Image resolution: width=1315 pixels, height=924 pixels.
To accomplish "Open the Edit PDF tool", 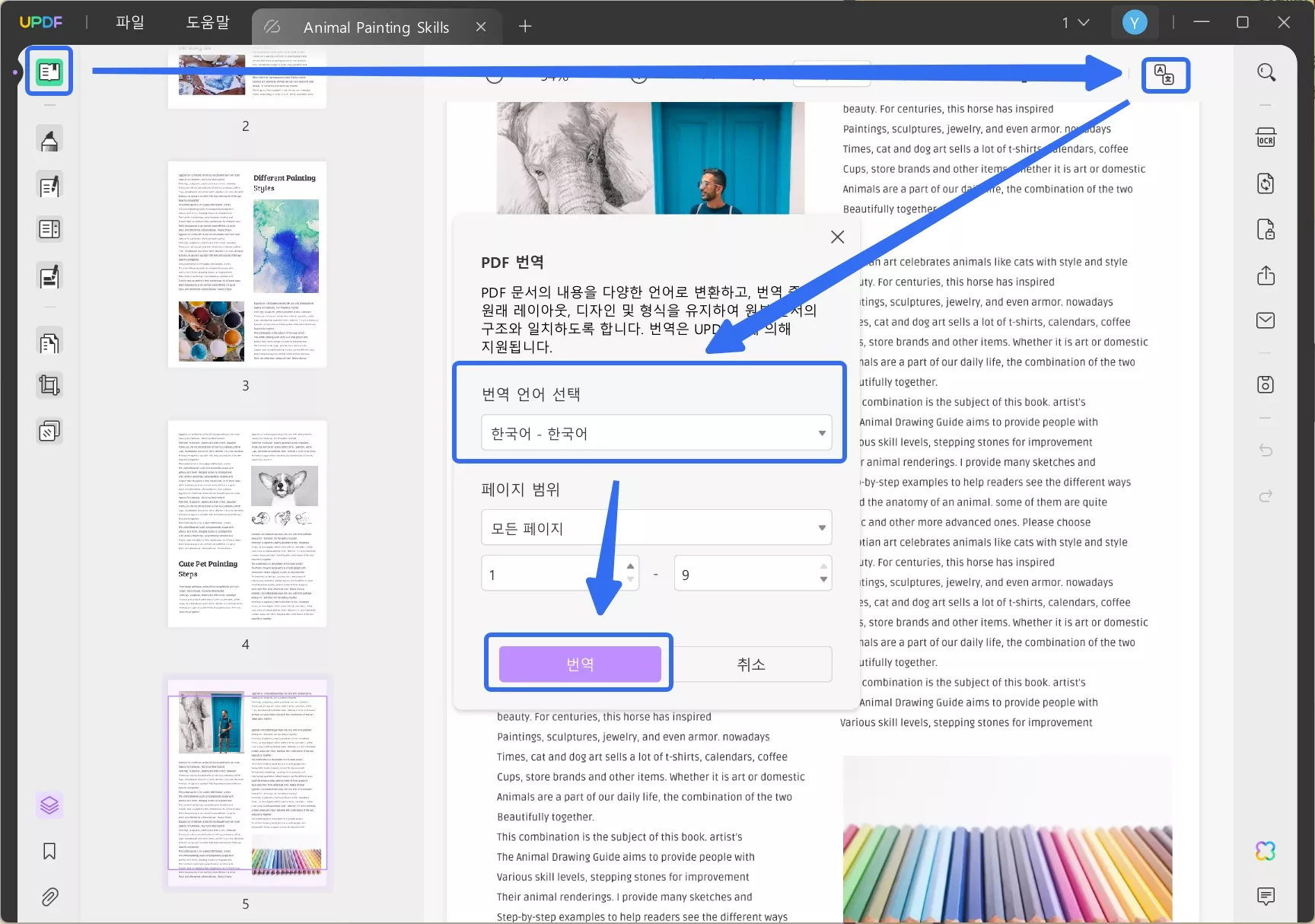I will click(49, 186).
